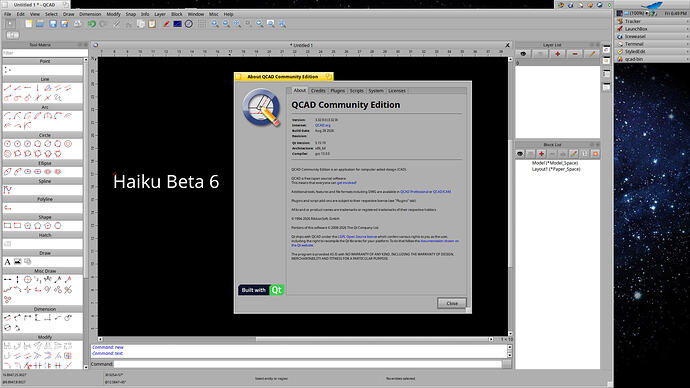Click the Print icon in toolbar
Viewport: 690px width, 388px height.
[x=77, y=24]
